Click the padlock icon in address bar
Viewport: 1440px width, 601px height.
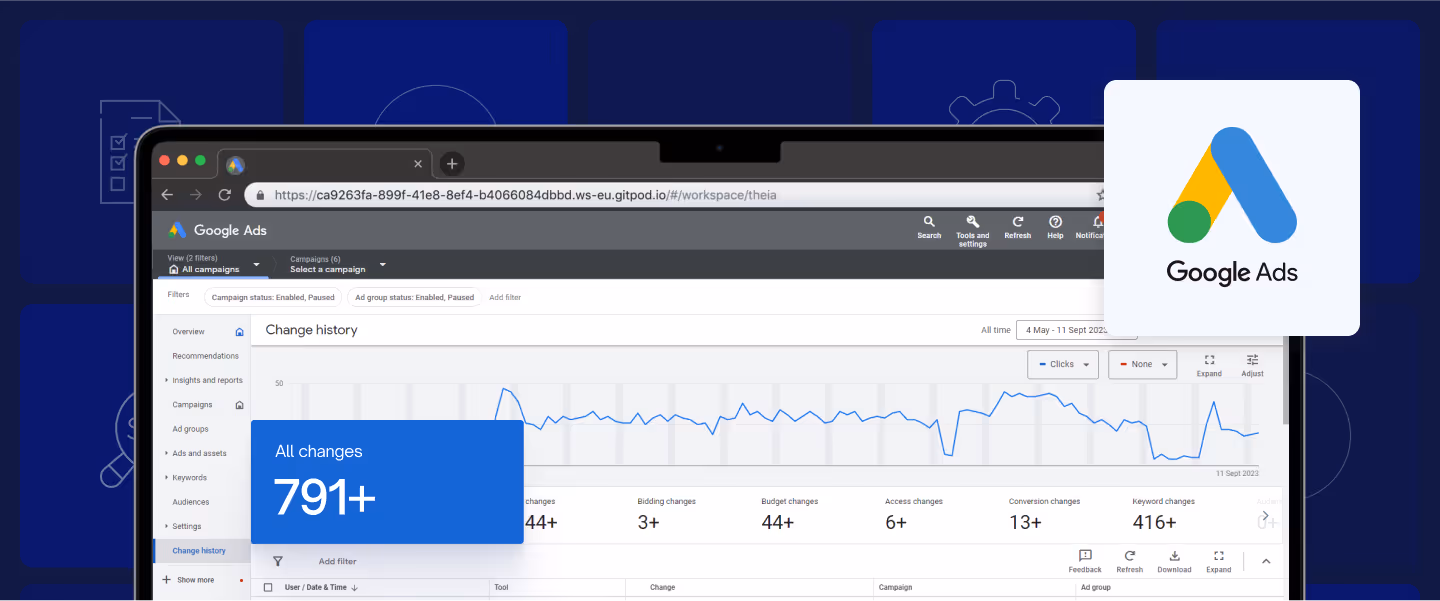point(260,195)
